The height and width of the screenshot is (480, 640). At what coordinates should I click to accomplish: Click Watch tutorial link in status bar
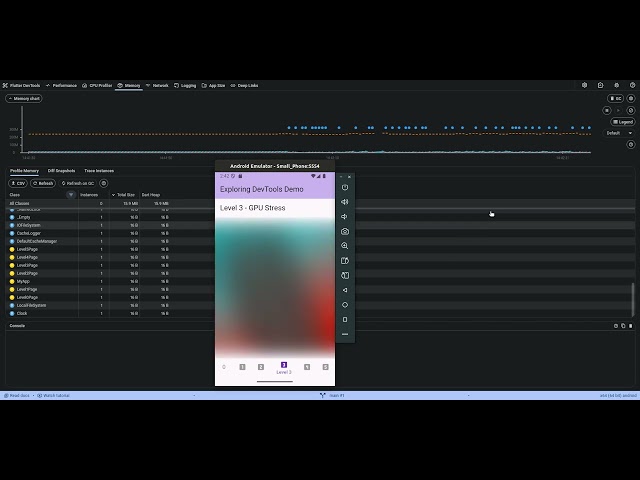point(53,396)
